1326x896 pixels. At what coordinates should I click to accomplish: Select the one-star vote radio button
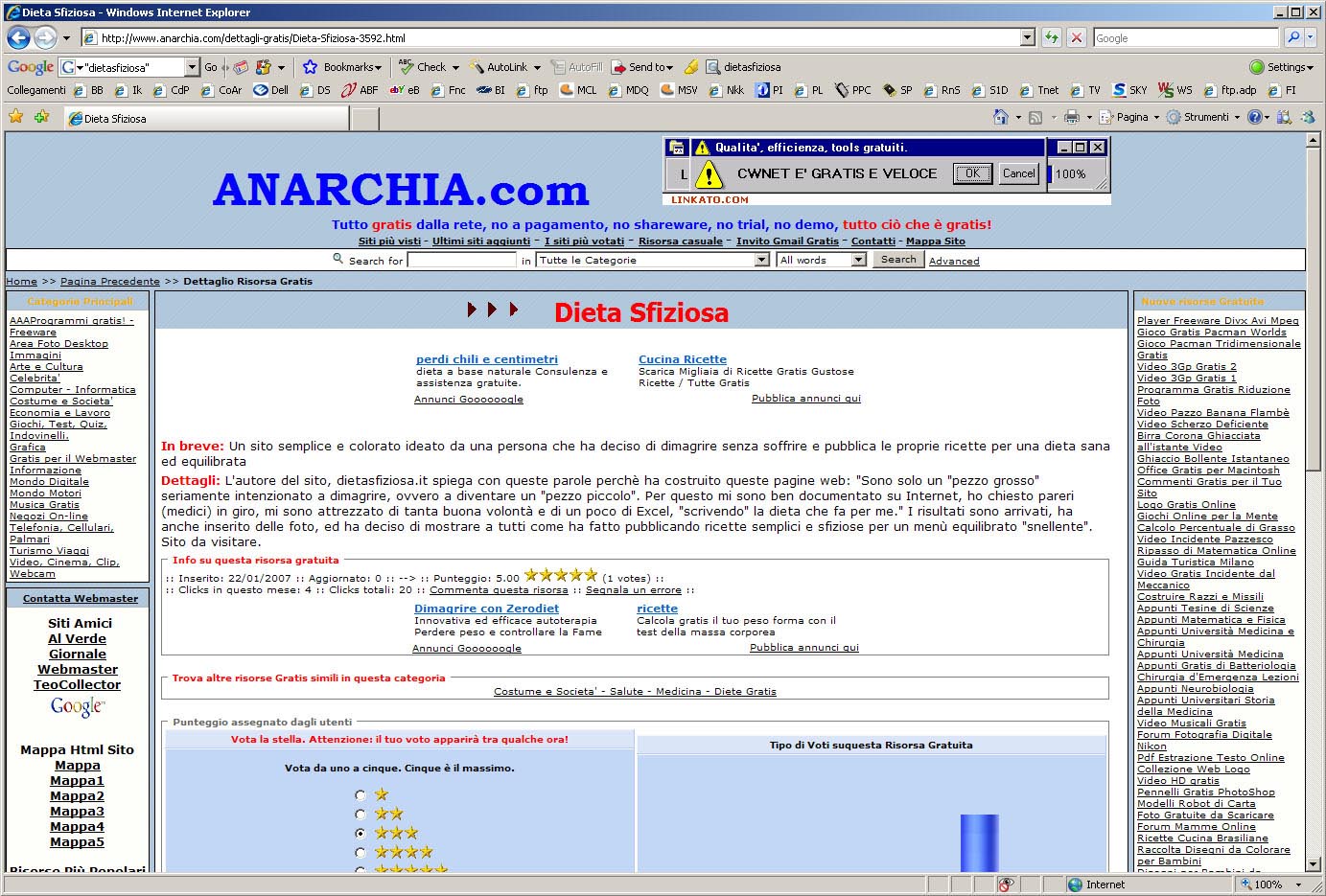point(360,794)
